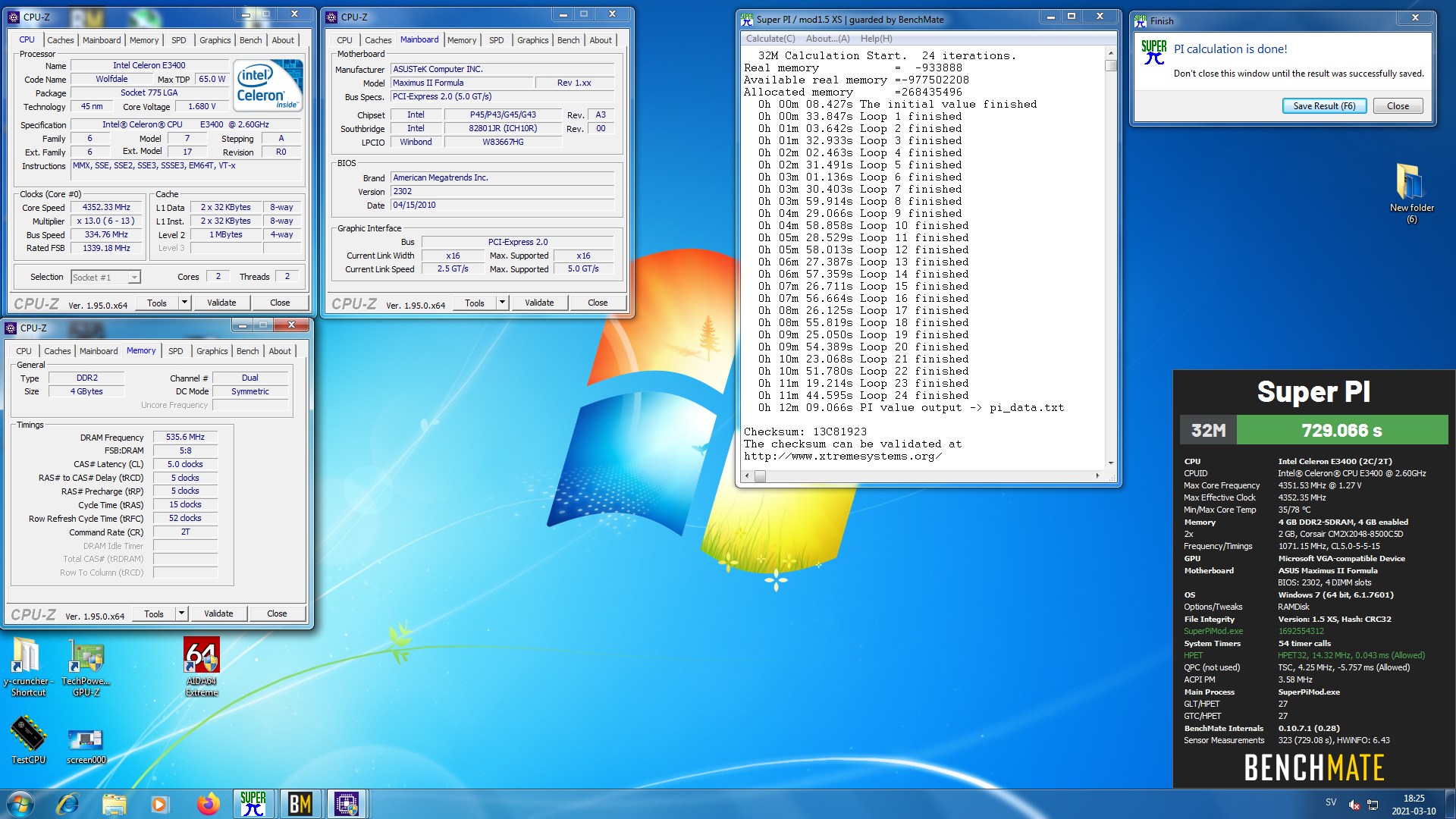Image resolution: width=1456 pixels, height=819 pixels.
Task: Open Help(H) menu in Super PI
Action: [876, 39]
